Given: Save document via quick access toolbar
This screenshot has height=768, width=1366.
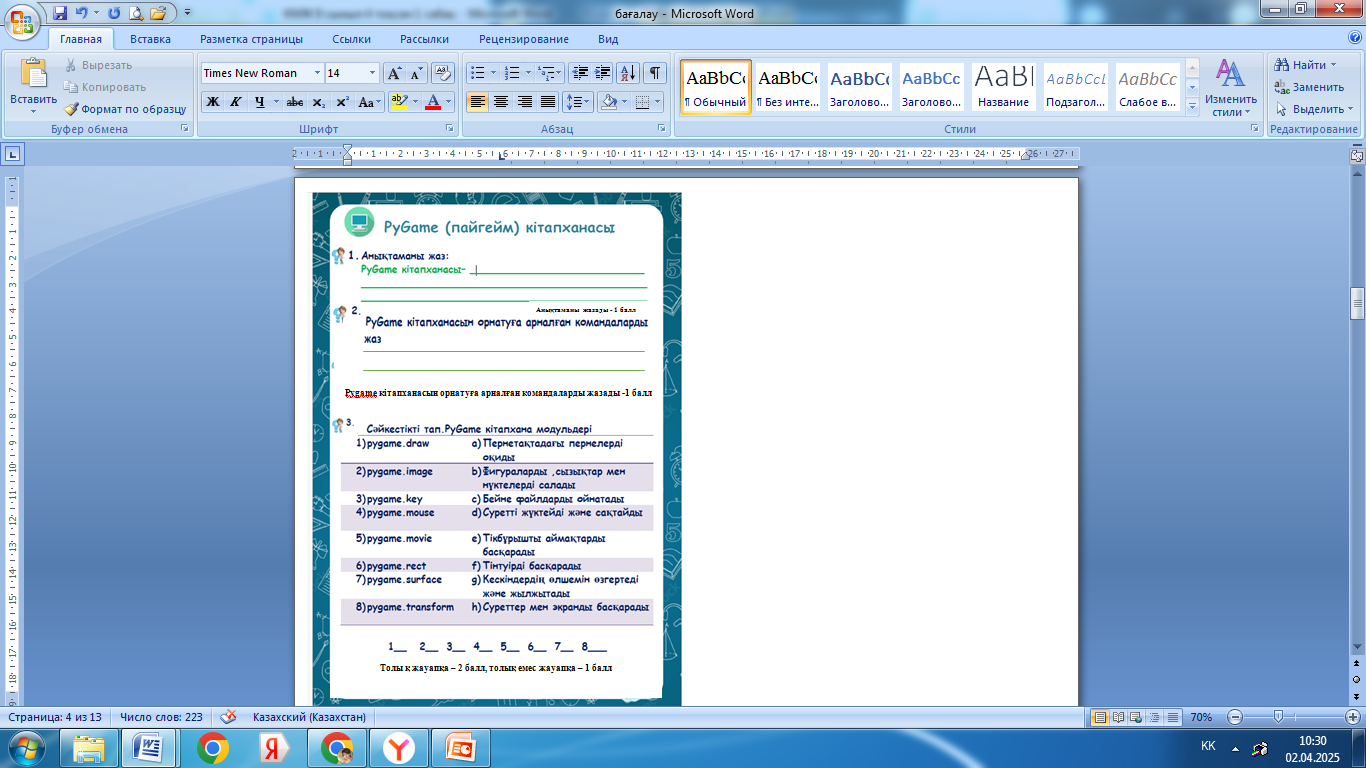Looking at the screenshot, I should pos(60,14).
